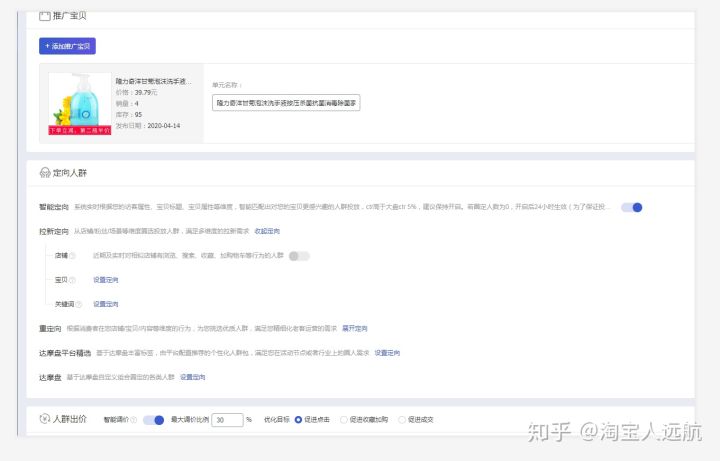Open 设置定向 link in the 宝贝 row
Screen dimensions: 720x461
(x=105, y=280)
